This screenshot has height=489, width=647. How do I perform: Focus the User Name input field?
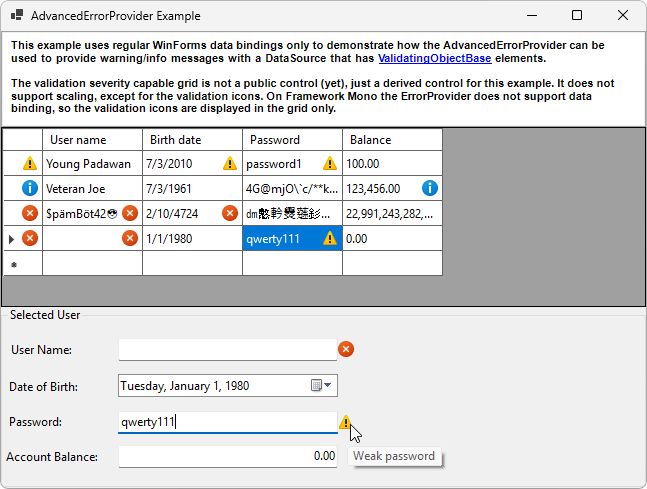pyautogui.click(x=228, y=350)
